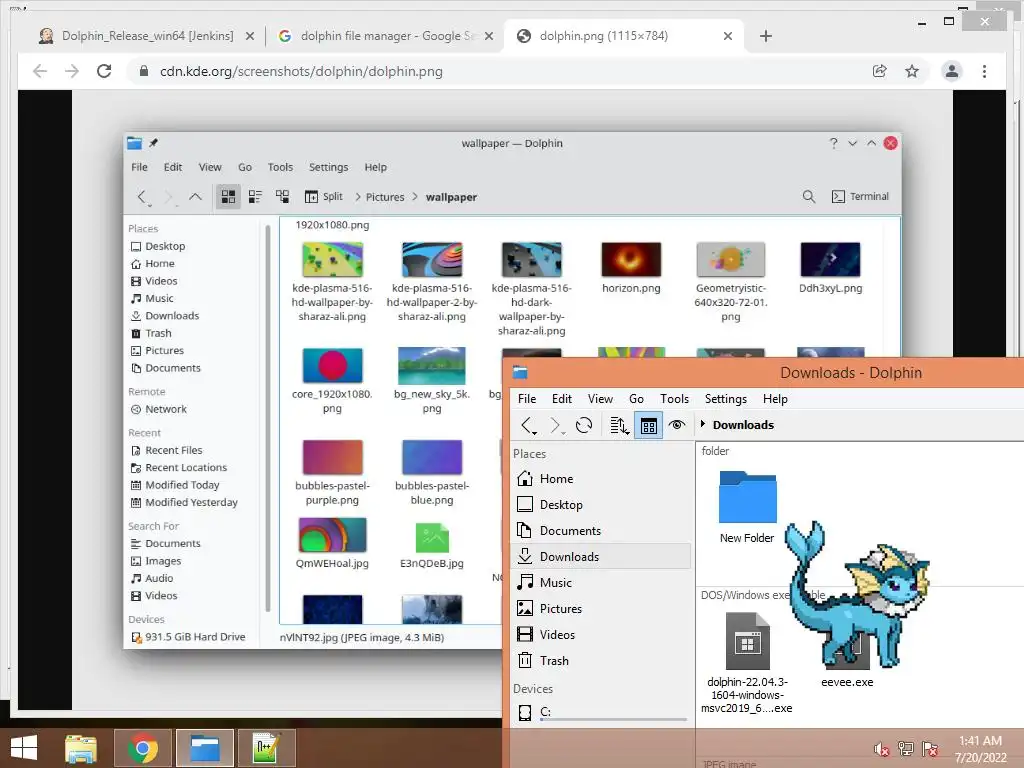This screenshot has height=768, width=1024.
Task: Click the muted volume tray icon
Action: [881, 749]
